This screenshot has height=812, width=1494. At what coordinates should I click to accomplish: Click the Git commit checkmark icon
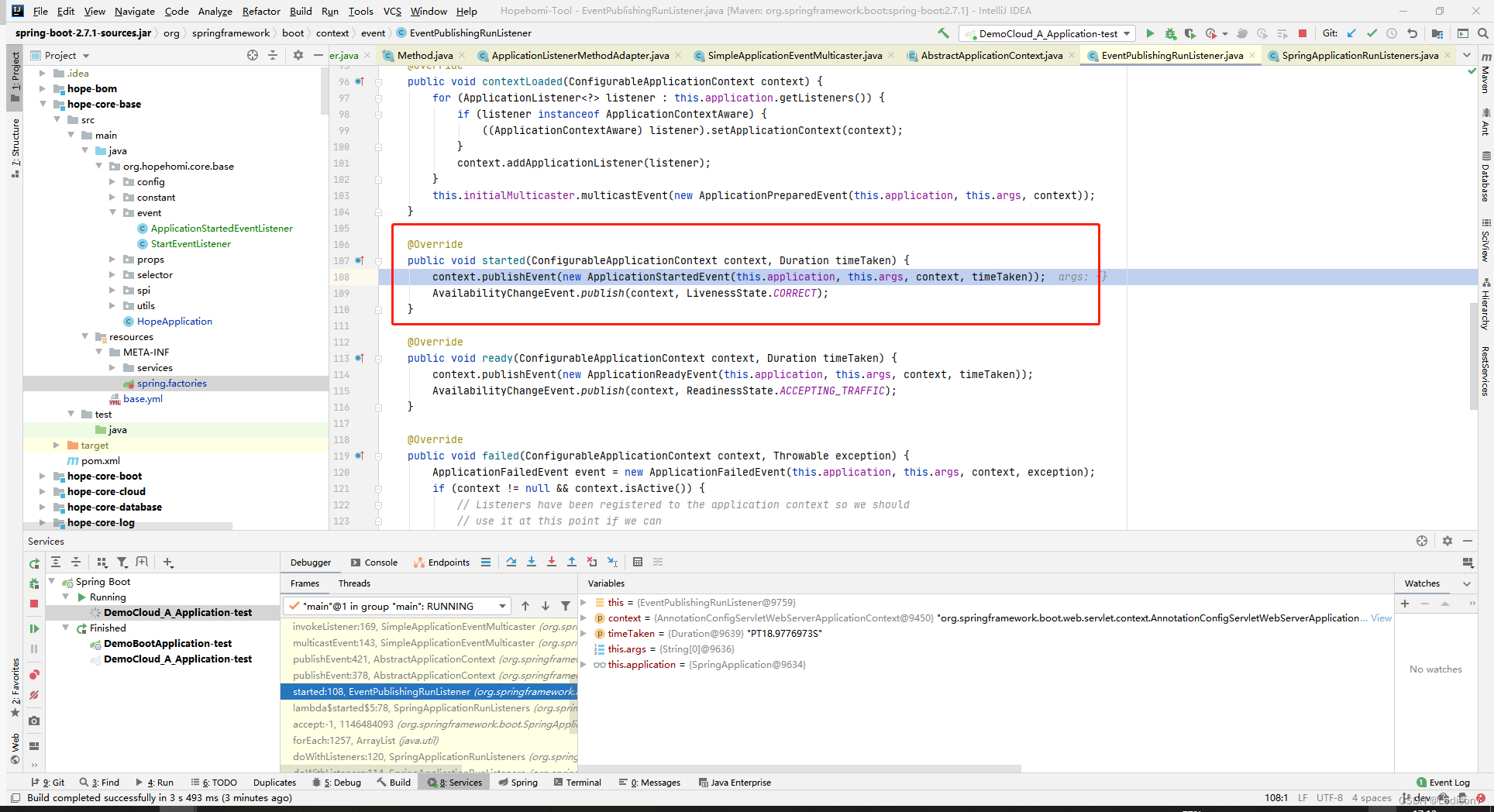(x=1372, y=33)
